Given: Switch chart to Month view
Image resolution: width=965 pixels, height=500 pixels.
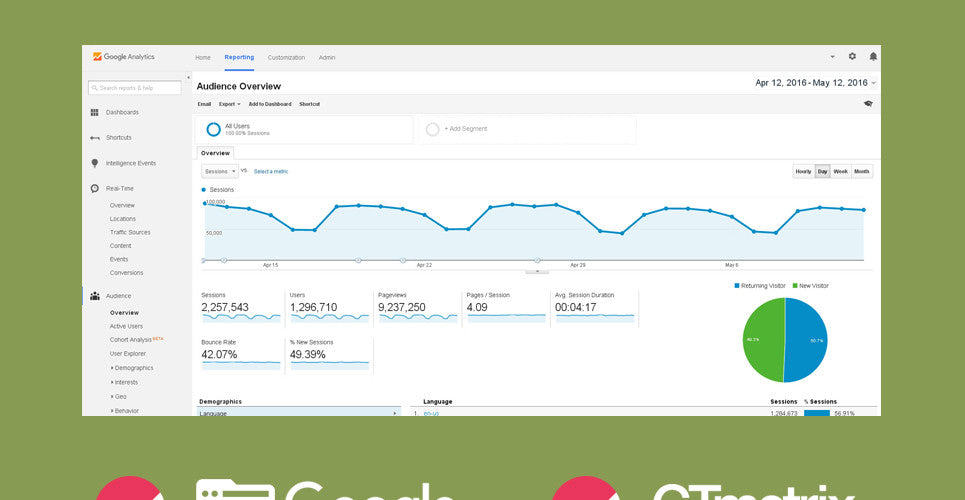Looking at the screenshot, I should click(862, 171).
